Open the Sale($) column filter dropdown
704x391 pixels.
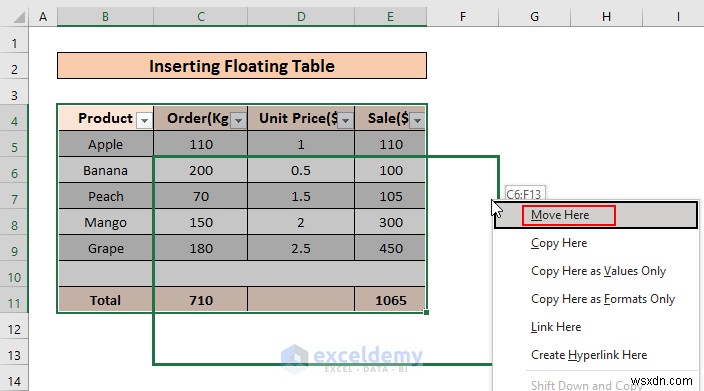coord(418,121)
